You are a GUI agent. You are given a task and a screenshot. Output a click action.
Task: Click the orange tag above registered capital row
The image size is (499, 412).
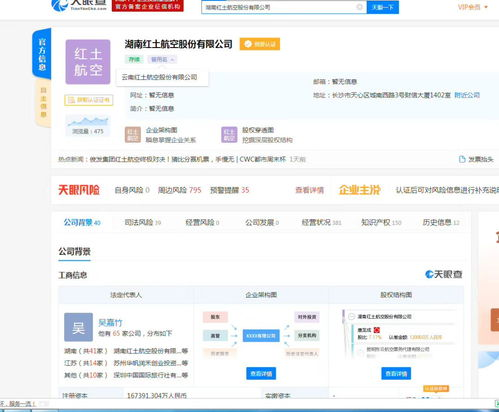(436, 388)
